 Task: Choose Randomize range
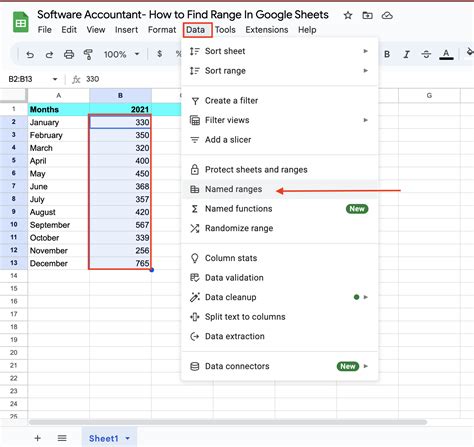(x=280, y=228)
